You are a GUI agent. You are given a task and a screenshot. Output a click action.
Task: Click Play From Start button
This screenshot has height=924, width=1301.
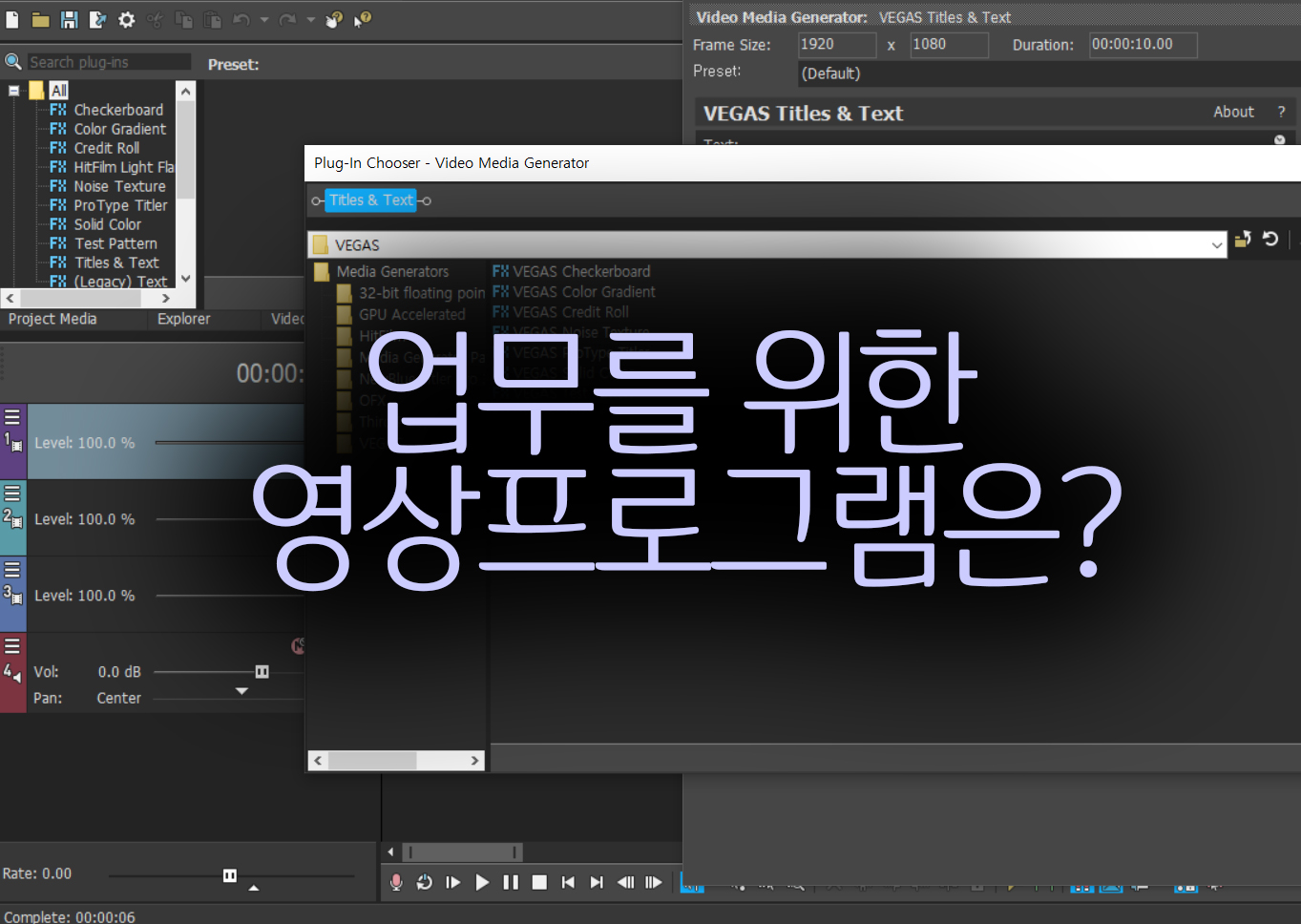click(453, 883)
